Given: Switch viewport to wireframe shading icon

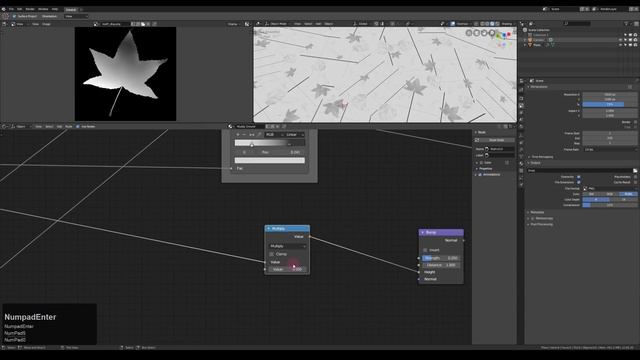Looking at the screenshot, I should point(482,24).
